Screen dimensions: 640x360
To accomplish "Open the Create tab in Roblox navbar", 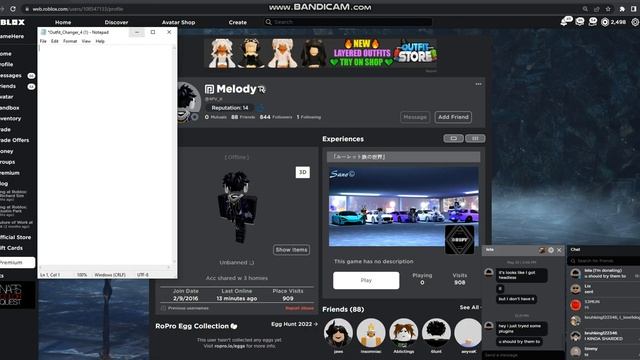I will tap(238, 22).
